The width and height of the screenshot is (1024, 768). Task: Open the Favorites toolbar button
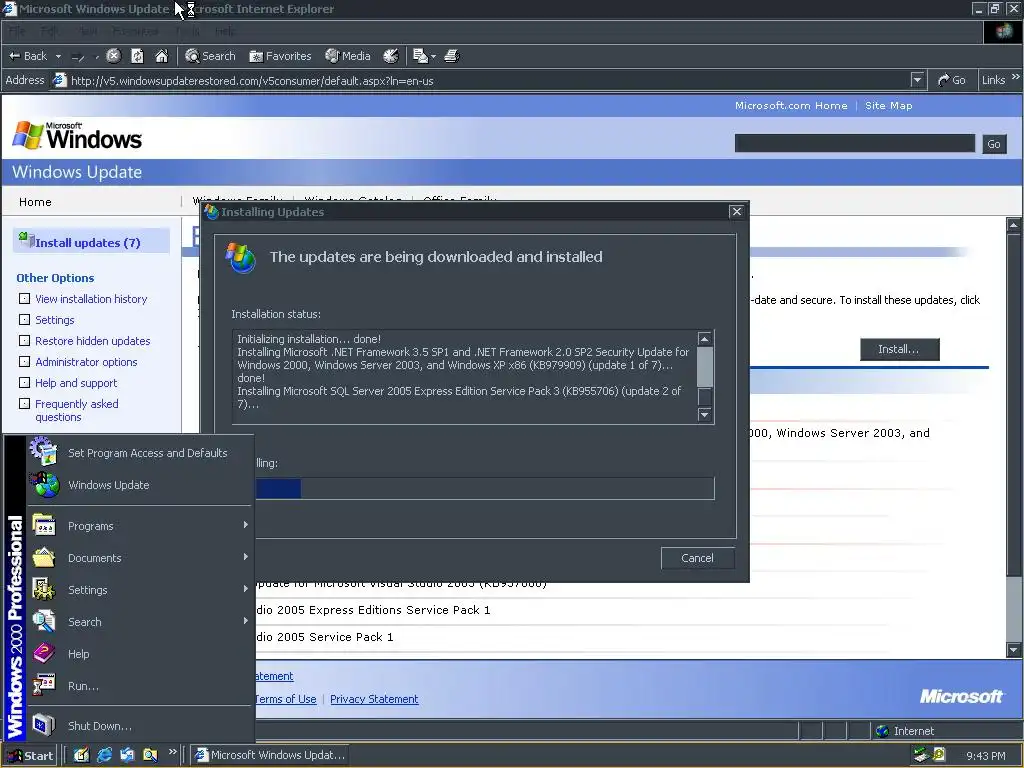280,56
